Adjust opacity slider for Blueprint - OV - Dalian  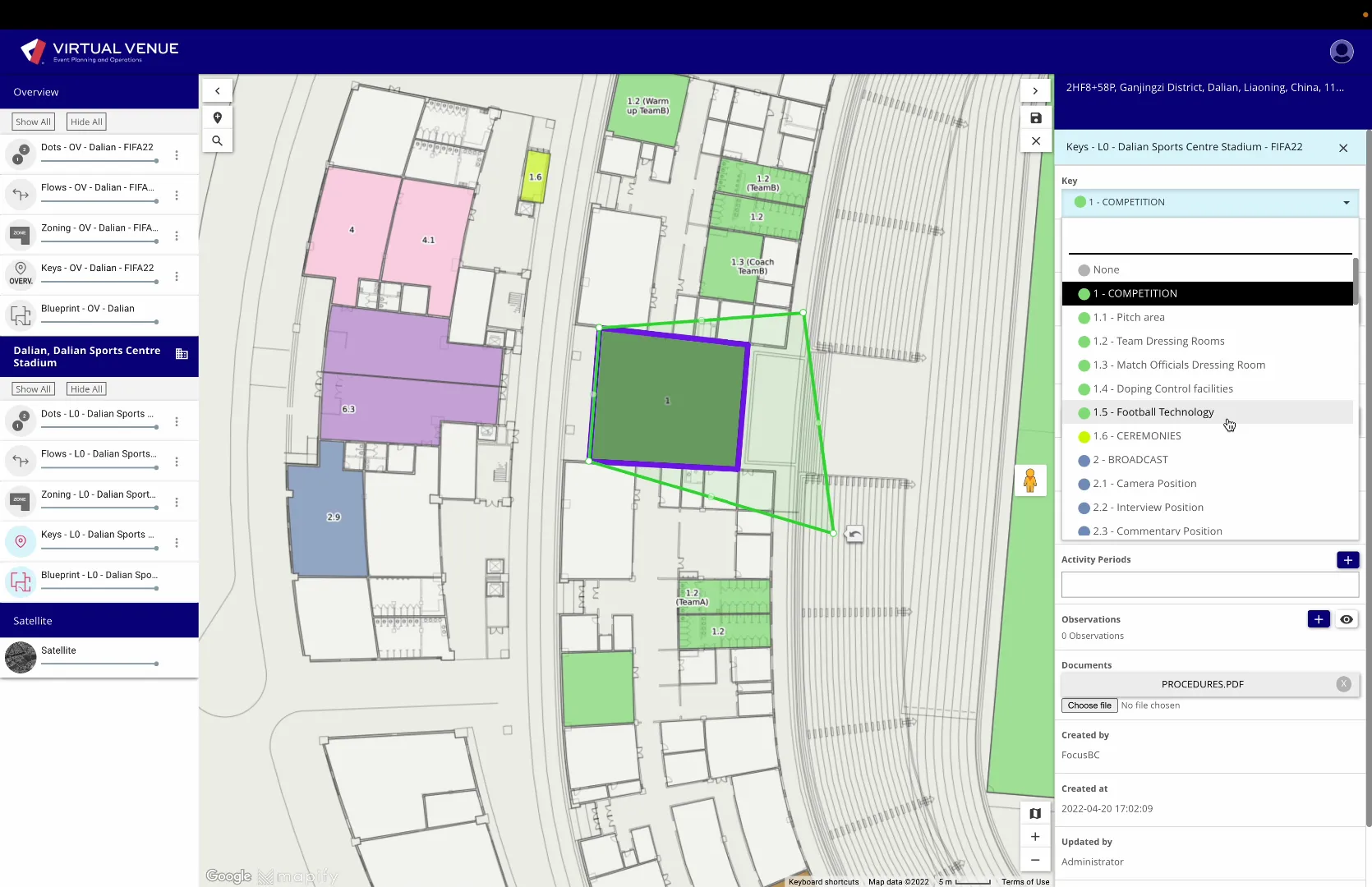point(99,322)
